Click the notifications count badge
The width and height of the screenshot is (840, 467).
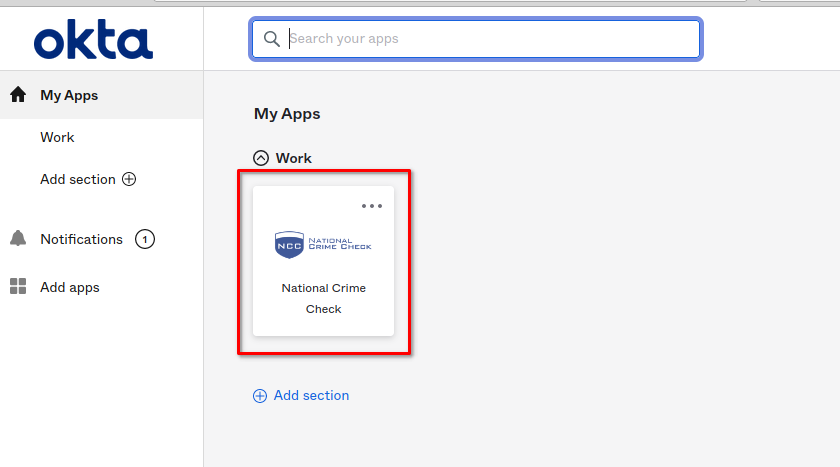[x=145, y=239]
